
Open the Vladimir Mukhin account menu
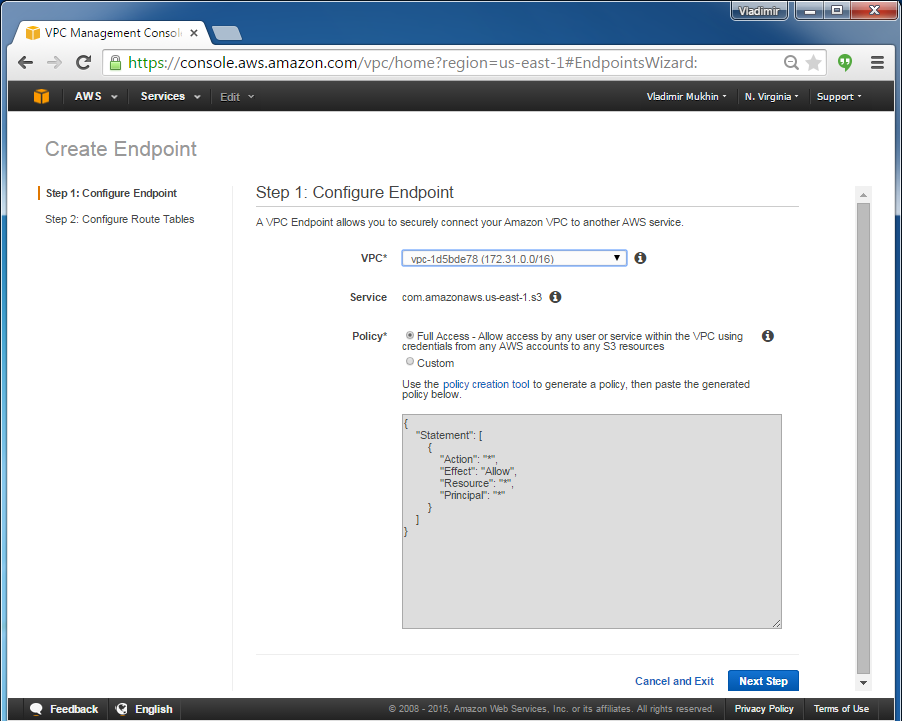pyautogui.click(x=687, y=97)
